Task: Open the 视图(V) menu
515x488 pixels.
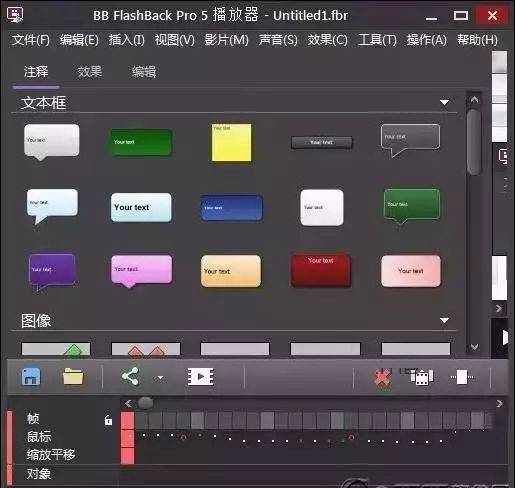Action: (x=175, y=40)
